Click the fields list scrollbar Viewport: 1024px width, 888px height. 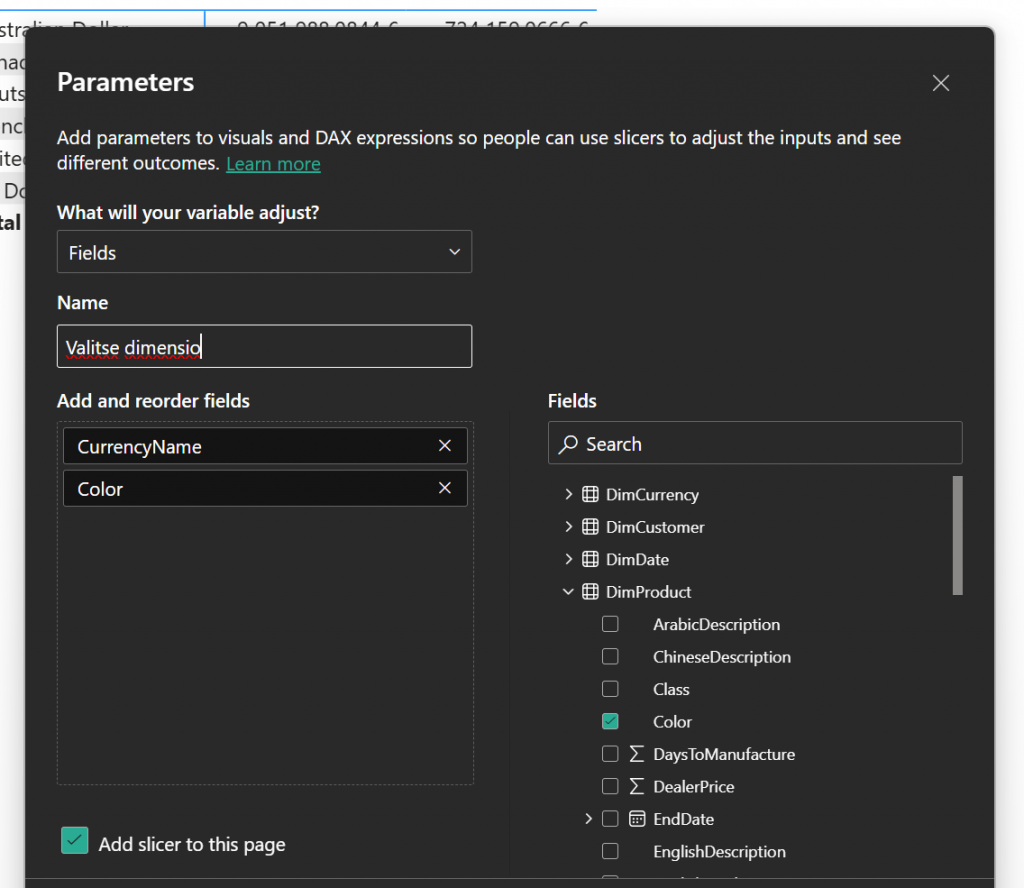957,535
